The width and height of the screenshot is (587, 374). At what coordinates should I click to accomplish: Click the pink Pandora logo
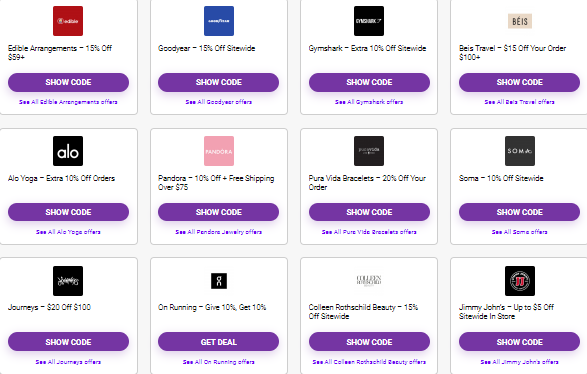pyautogui.click(x=219, y=151)
